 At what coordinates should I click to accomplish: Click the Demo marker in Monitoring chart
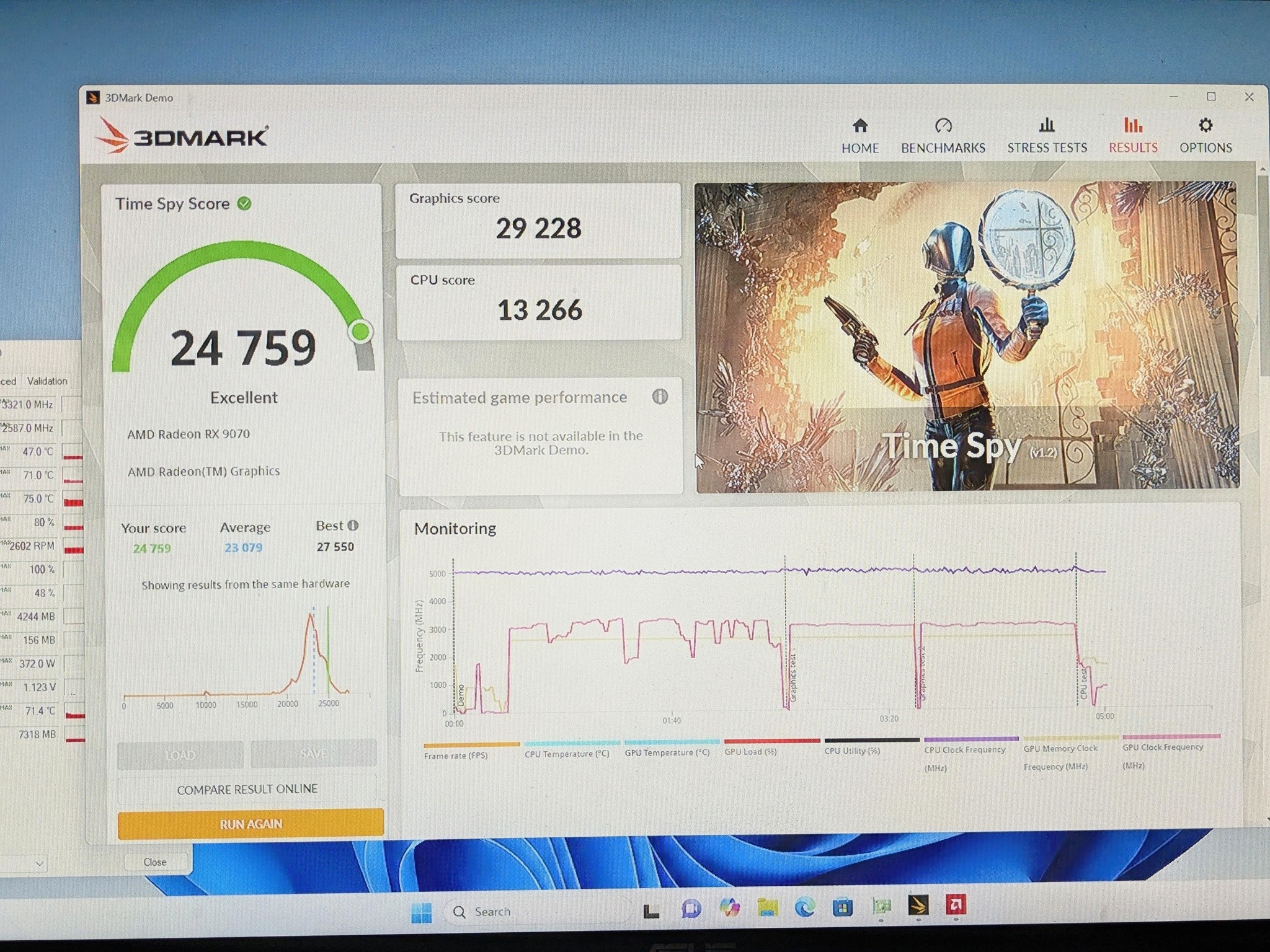coord(461,695)
